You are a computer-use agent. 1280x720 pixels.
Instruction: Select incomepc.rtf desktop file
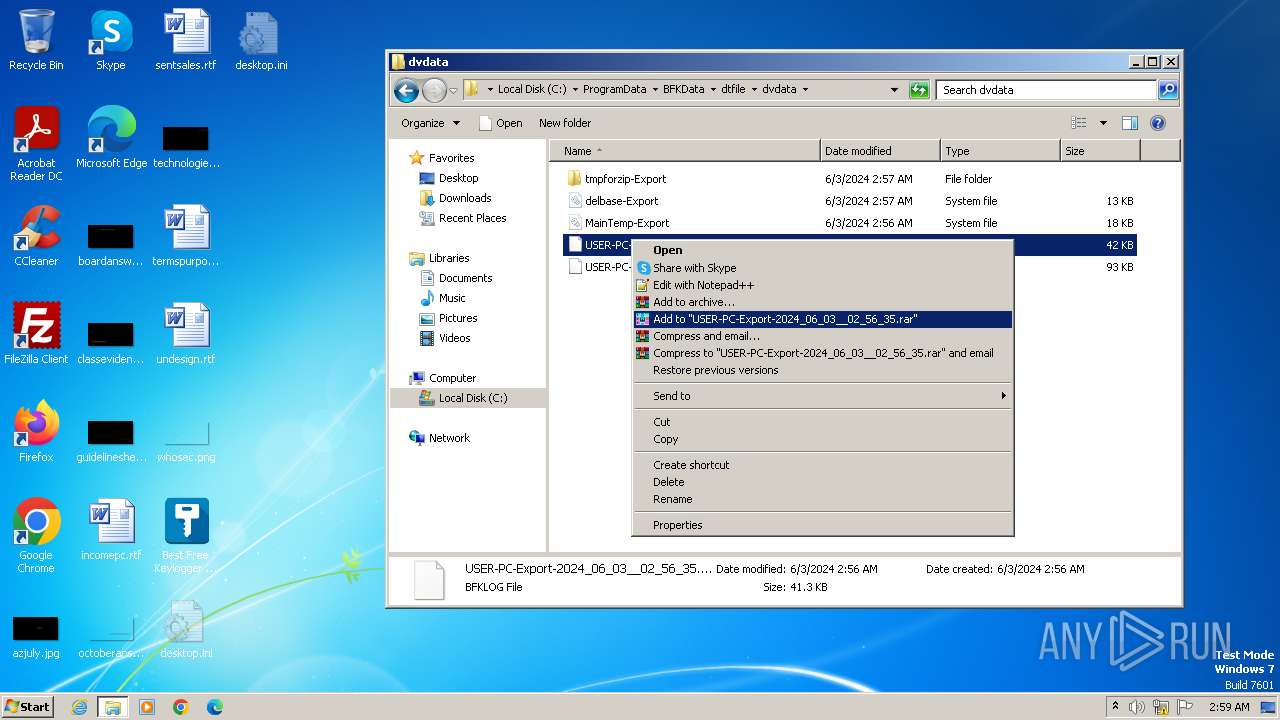[x=111, y=530]
